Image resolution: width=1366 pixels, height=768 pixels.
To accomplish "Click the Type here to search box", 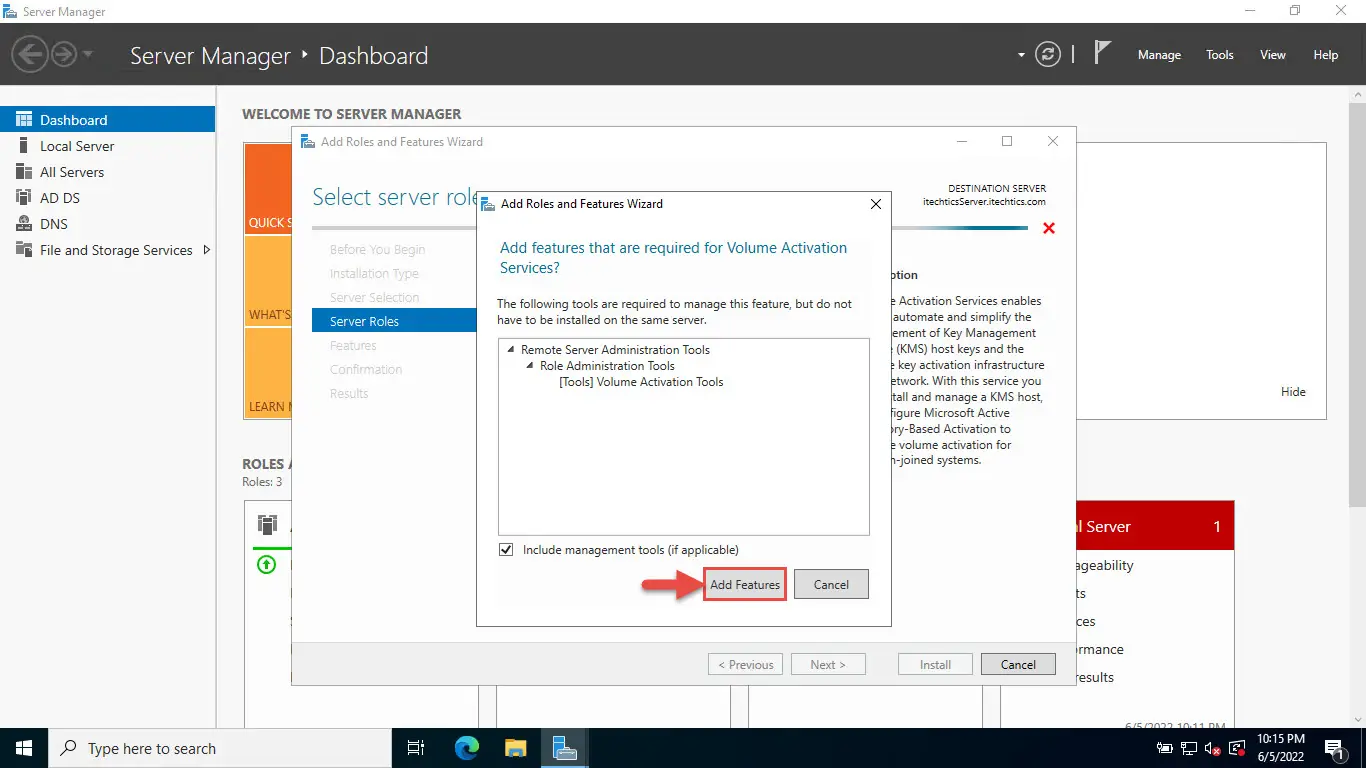I will click(220, 748).
